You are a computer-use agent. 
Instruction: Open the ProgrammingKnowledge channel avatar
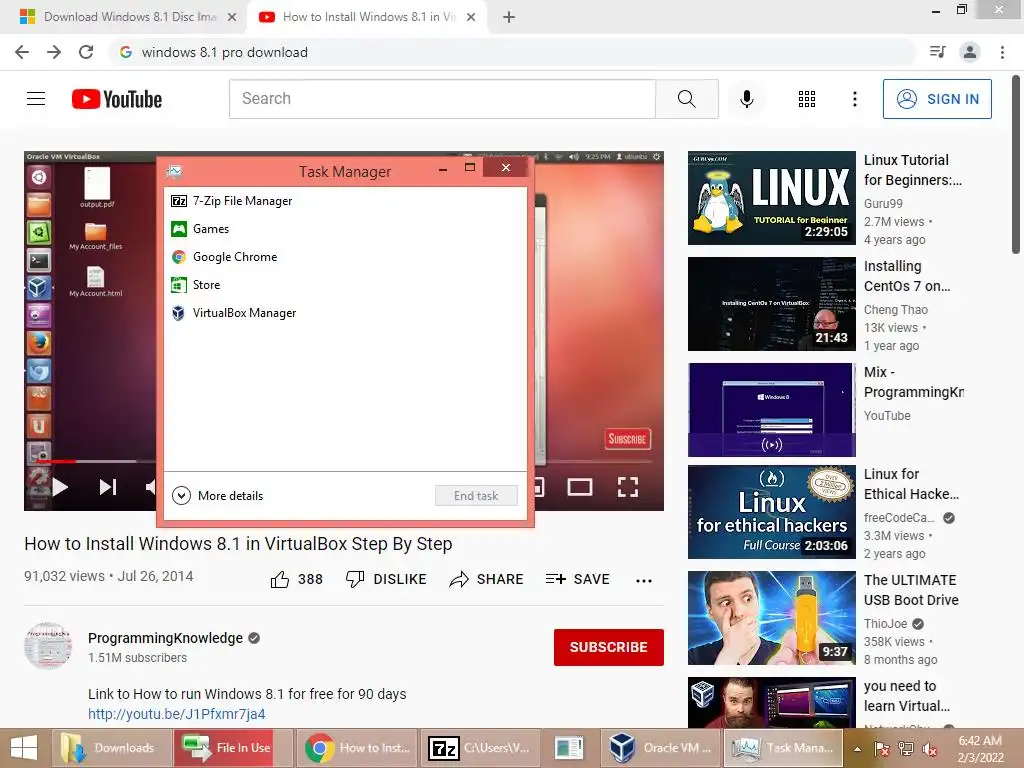[x=48, y=645]
